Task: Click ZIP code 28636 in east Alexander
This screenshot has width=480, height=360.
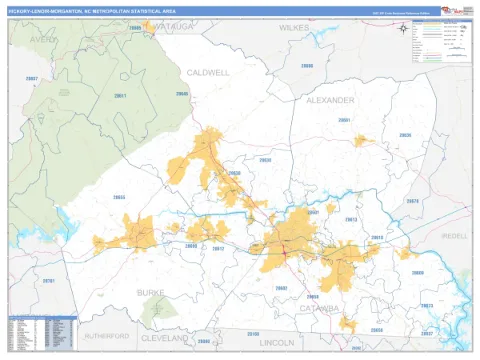Action: (405, 135)
